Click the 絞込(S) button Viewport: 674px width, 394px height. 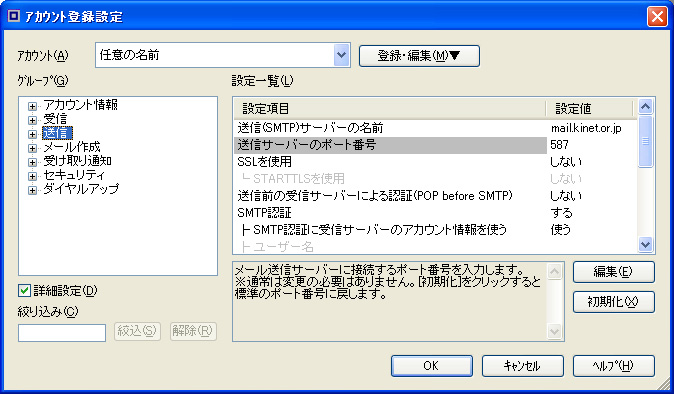137,331
